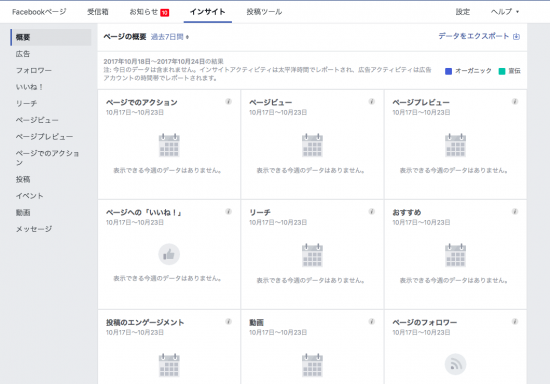Viewport: 550px width, 384px height.
Task: Open 設定 settings link
Action: click(x=463, y=12)
